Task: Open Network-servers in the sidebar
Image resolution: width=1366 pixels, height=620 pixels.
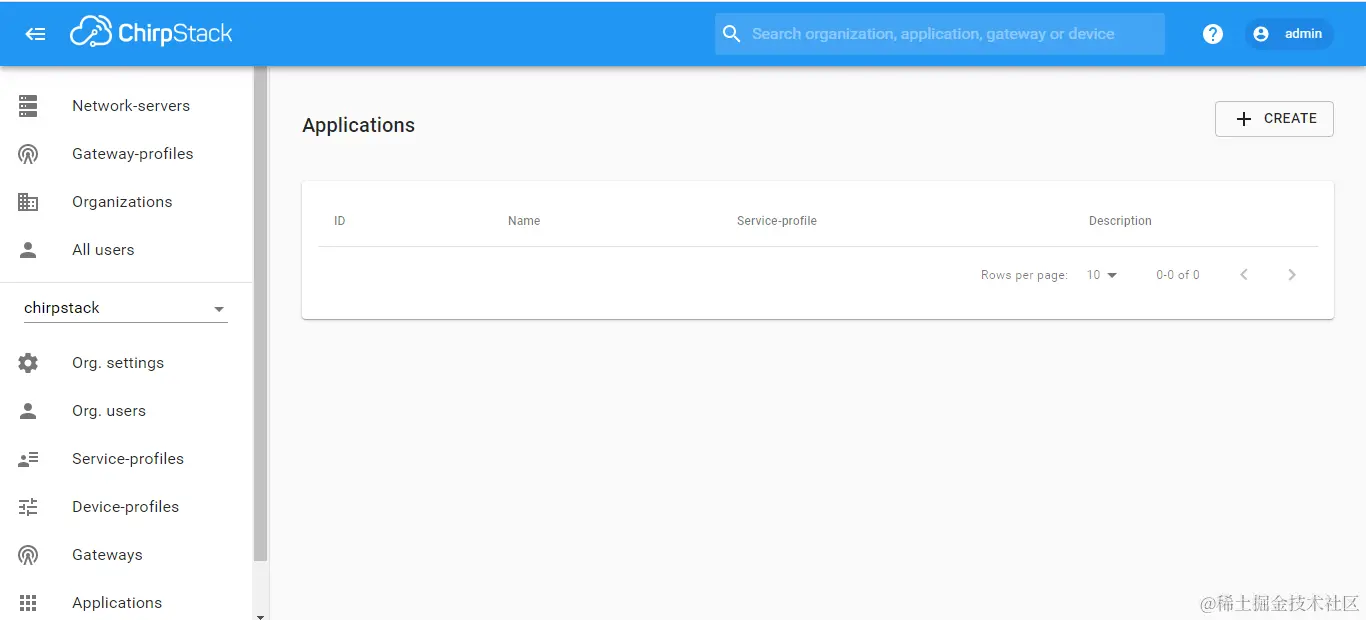Action: click(126, 105)
